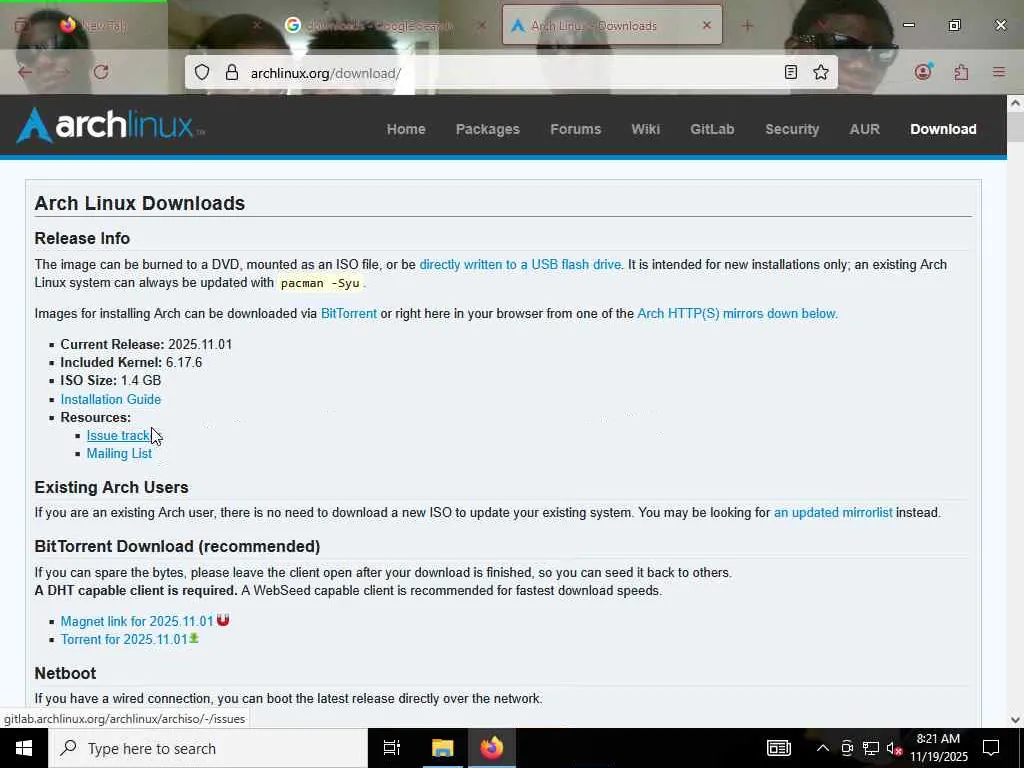
Task: Click the 'pacman -Syu' code text
Action: [x=320, y=283]
